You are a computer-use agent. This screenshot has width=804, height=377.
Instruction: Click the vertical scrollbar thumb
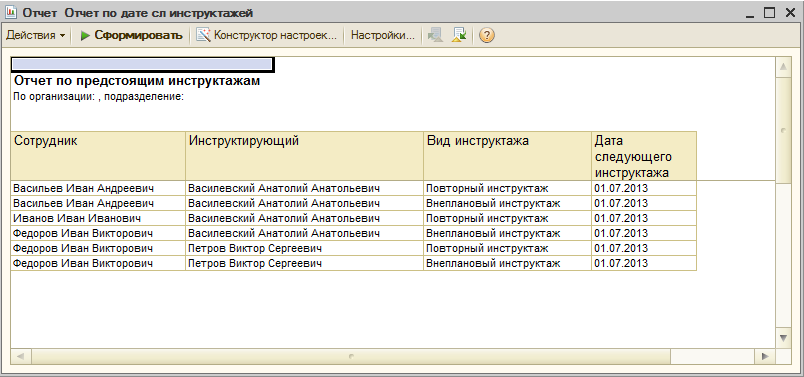783,130
